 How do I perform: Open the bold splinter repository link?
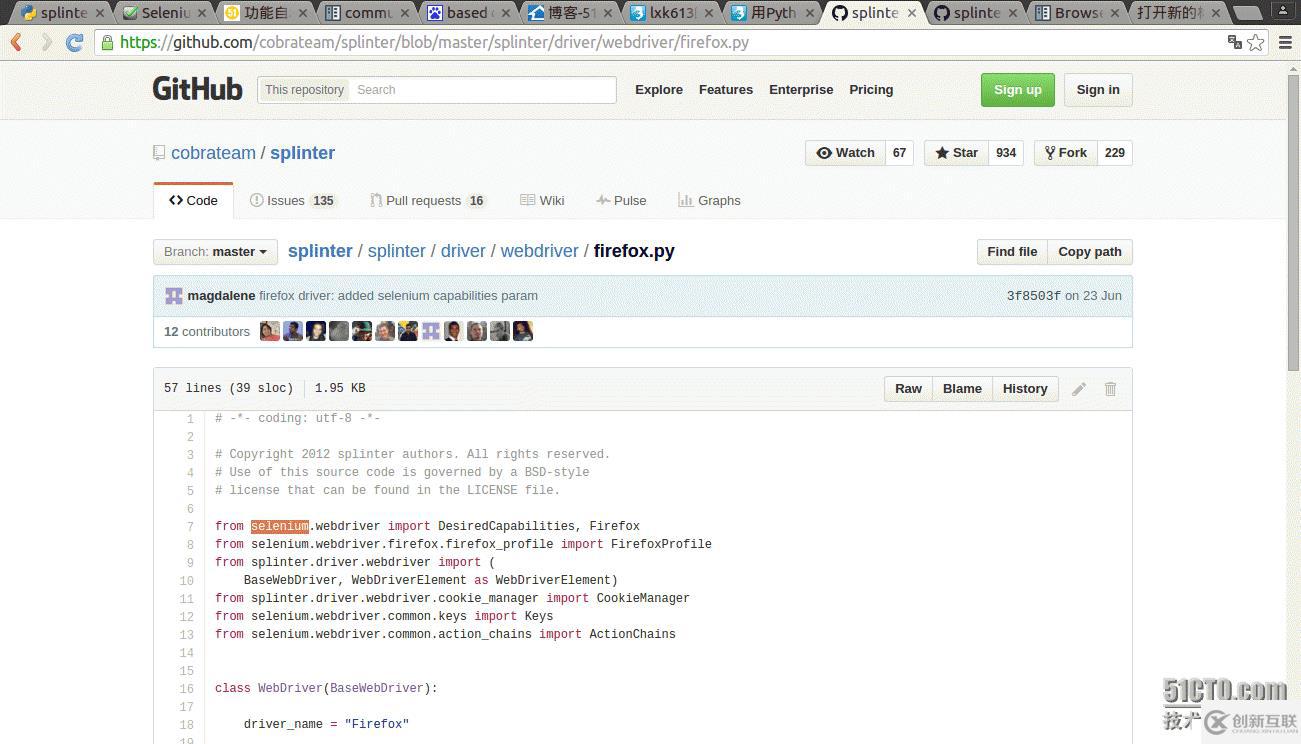pos(302,153)
